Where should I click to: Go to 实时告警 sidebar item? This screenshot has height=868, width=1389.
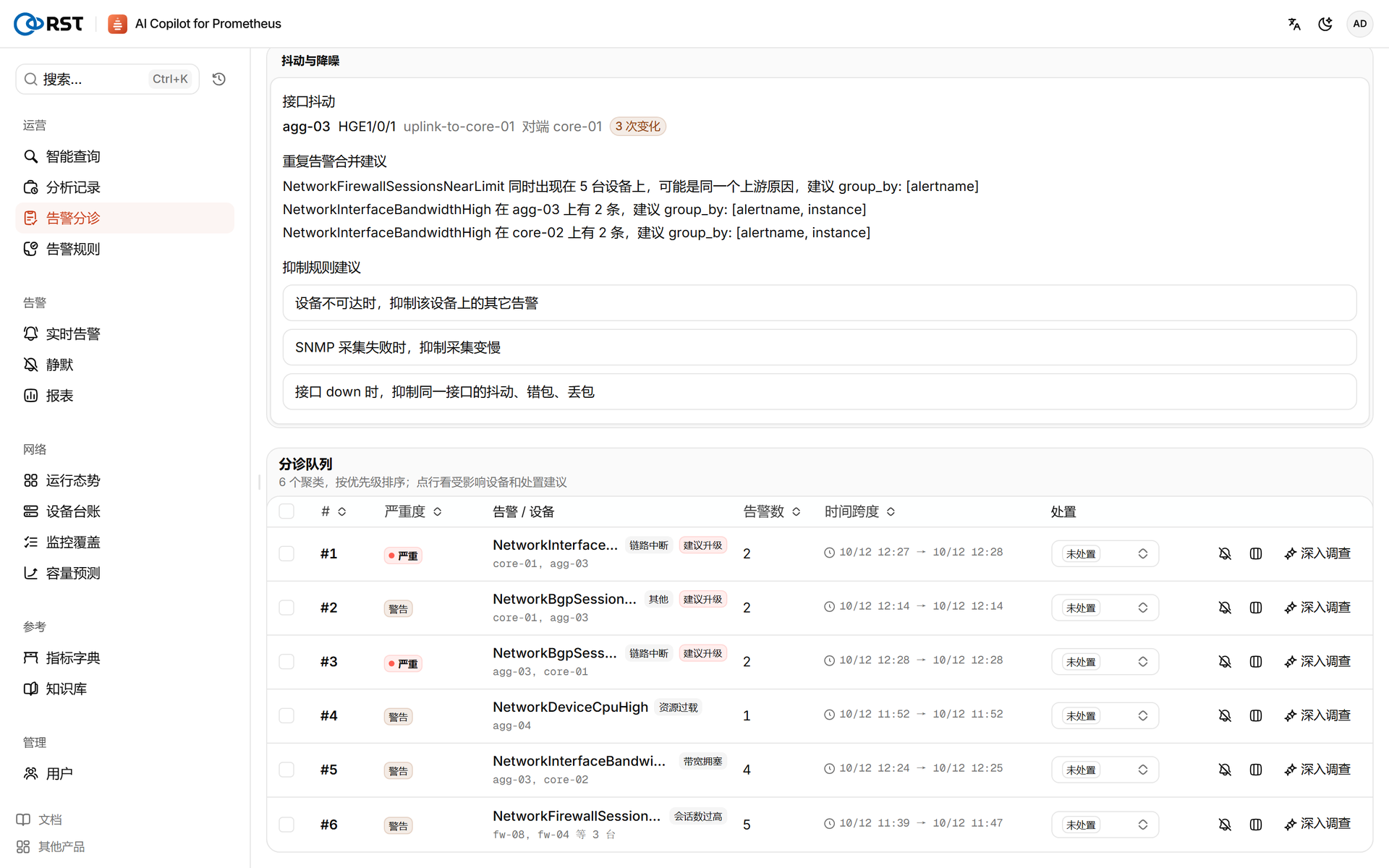point(124,333)
